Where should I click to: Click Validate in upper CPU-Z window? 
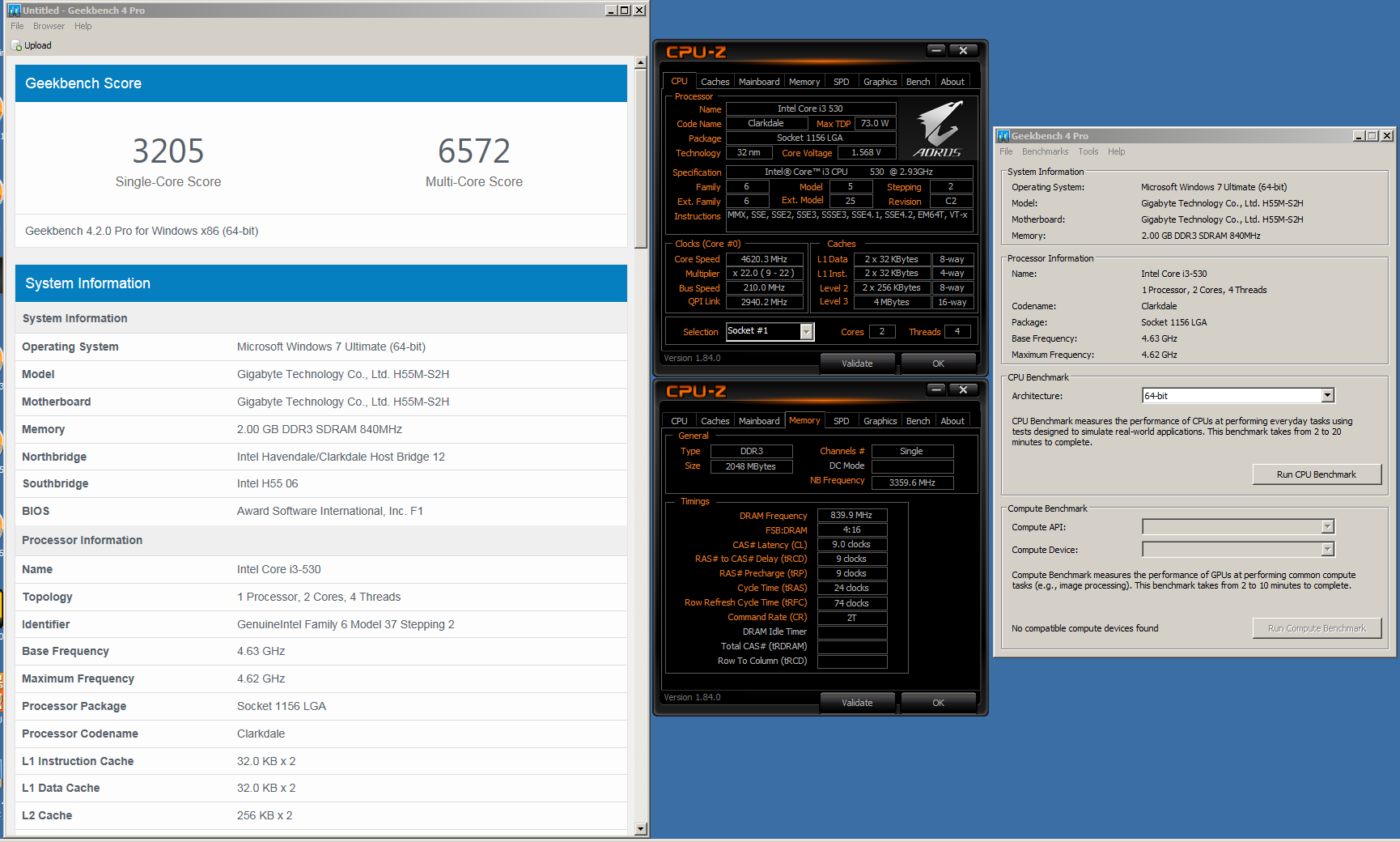857,364
